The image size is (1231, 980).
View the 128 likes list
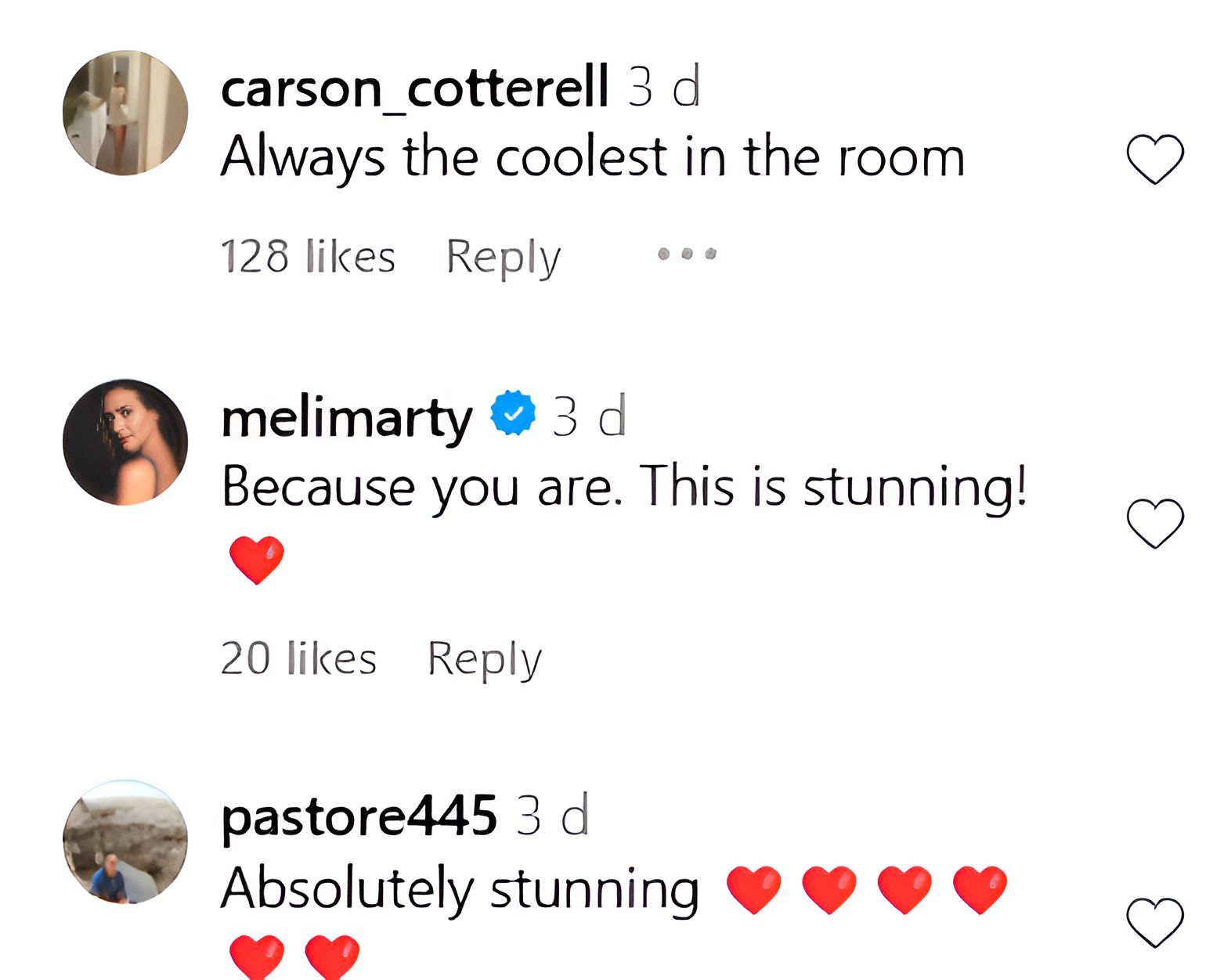click(308, 256)
